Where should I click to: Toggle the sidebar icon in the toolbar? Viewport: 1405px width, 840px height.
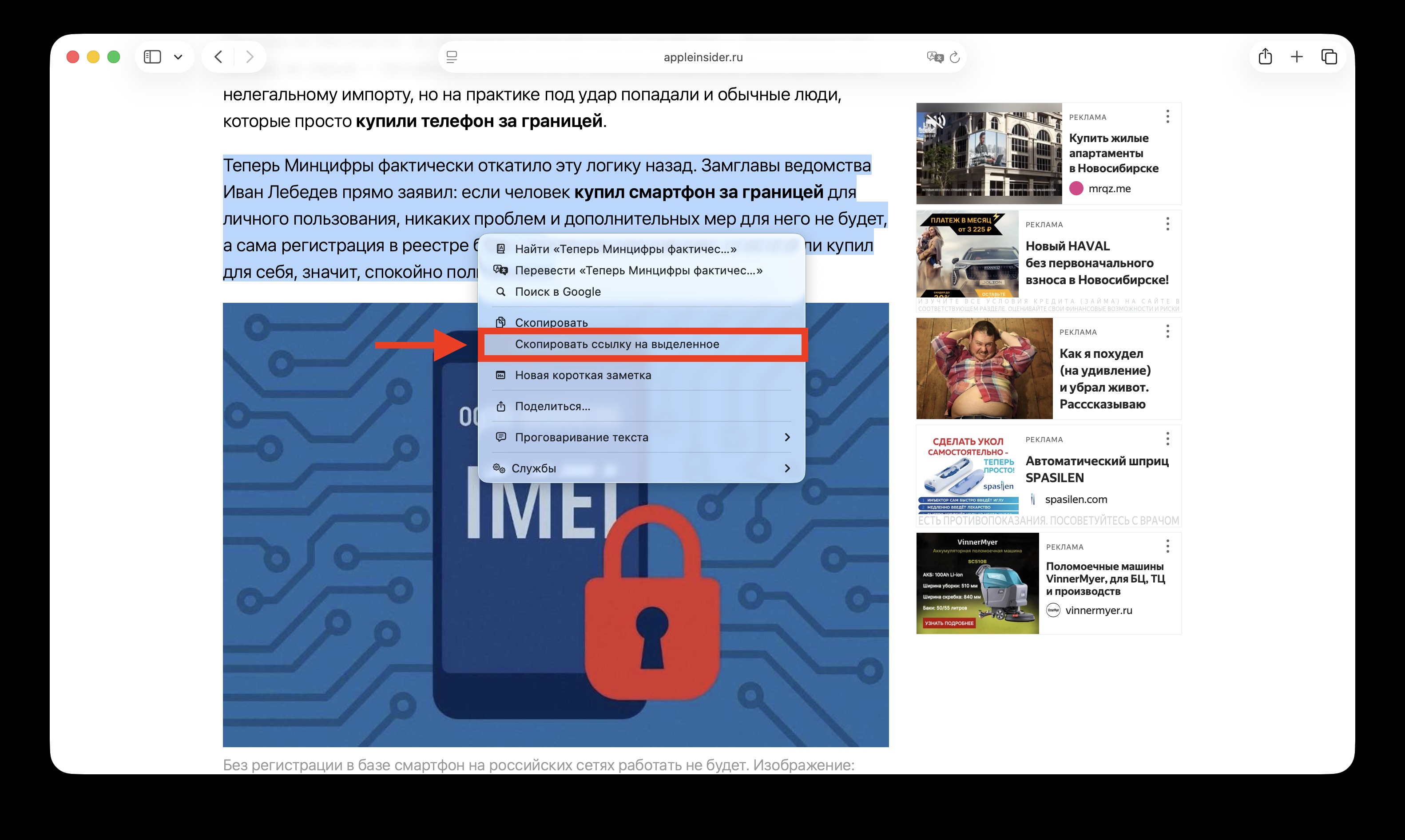(152, 56)
